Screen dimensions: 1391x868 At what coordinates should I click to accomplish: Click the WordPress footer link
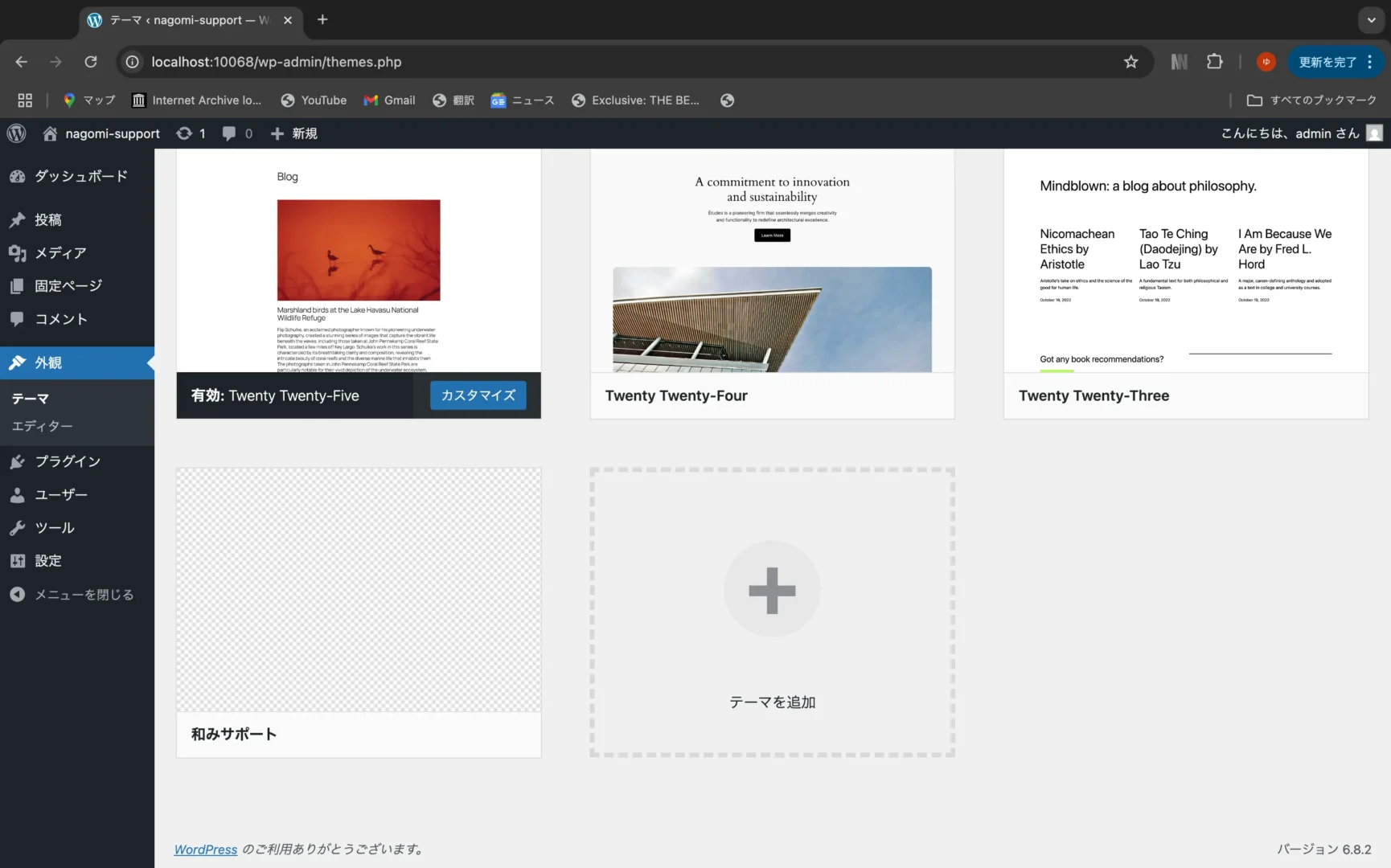[x=206, y=850]
